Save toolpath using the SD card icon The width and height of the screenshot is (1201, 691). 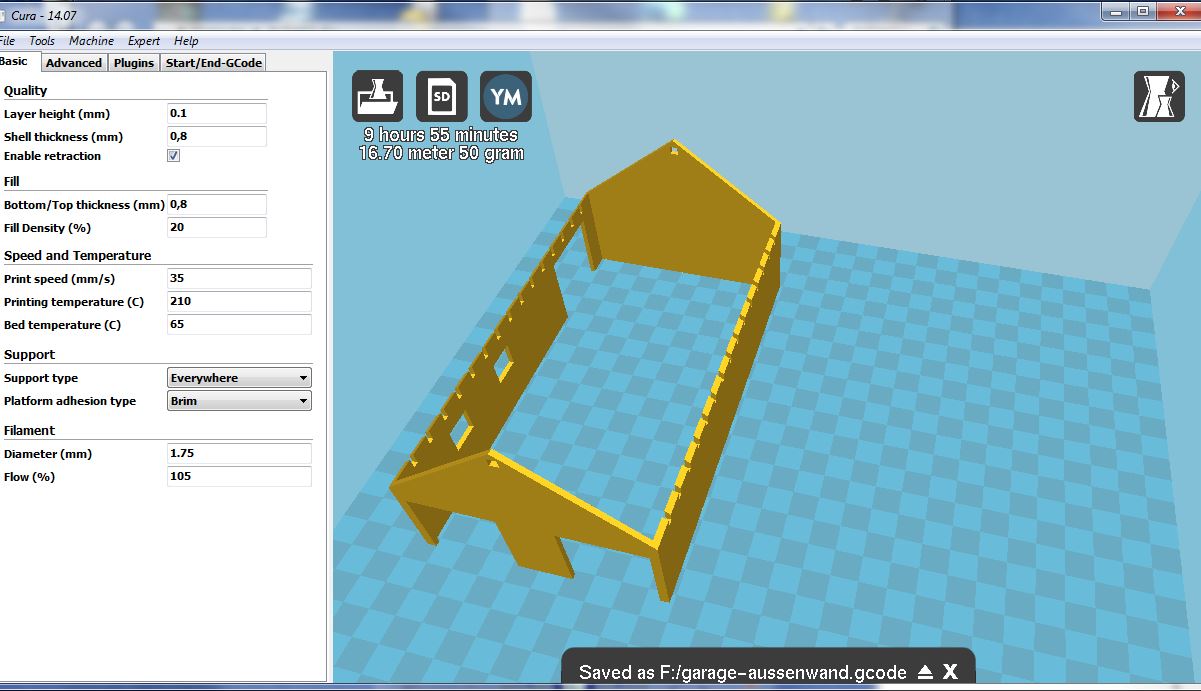click(x=441, y=96)
